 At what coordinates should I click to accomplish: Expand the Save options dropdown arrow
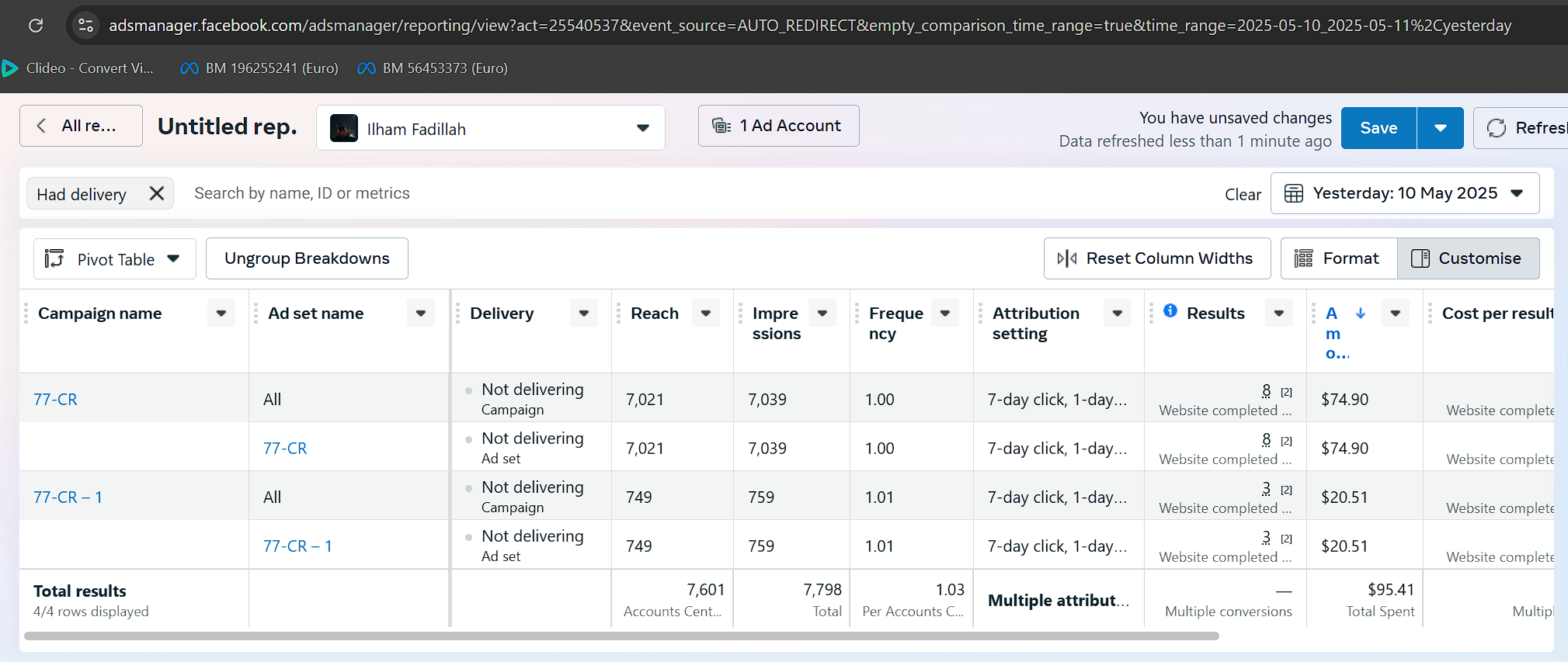1440,128
